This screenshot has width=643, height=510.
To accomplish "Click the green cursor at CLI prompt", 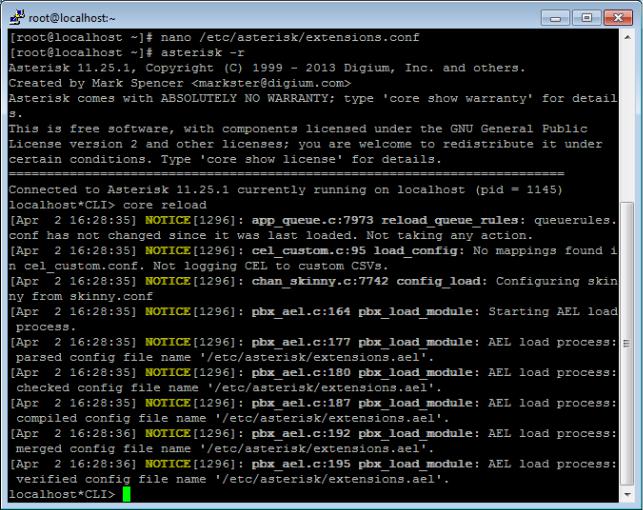I will (127, 494).
